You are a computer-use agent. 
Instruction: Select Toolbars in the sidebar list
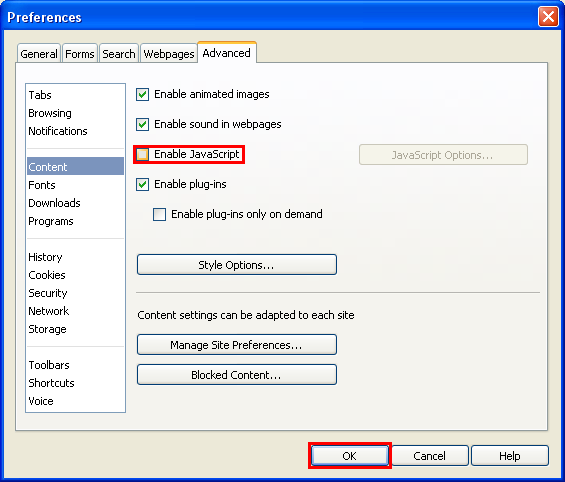click(75, 365)
